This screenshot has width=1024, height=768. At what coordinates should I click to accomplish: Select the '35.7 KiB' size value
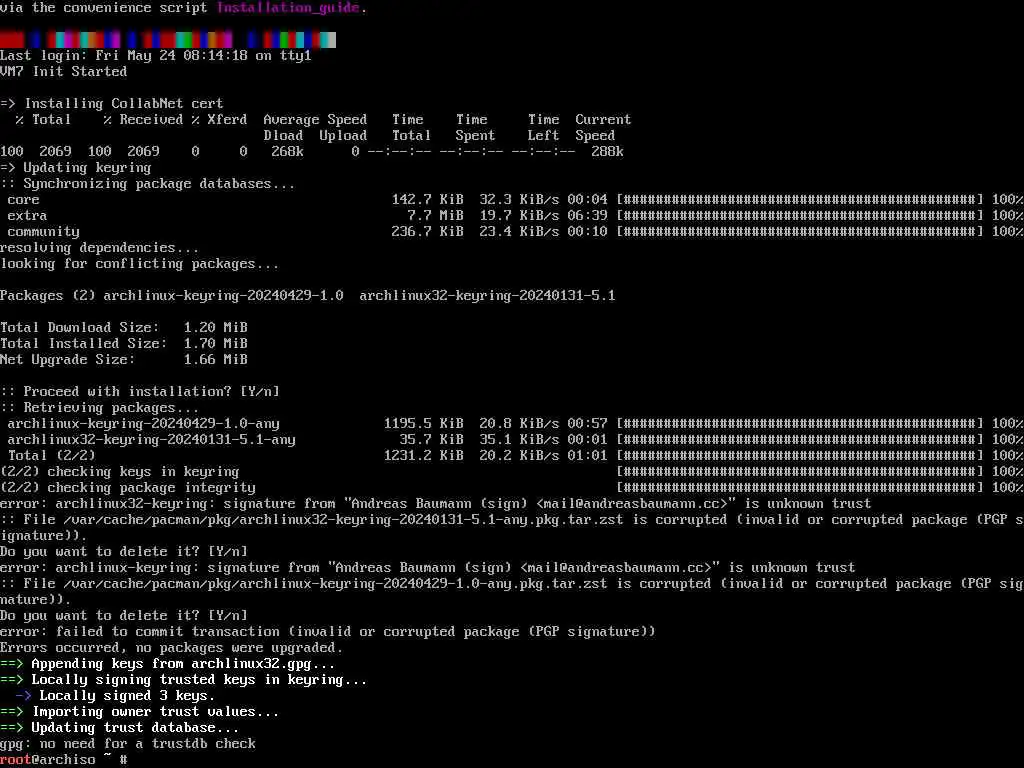[431, 440]
